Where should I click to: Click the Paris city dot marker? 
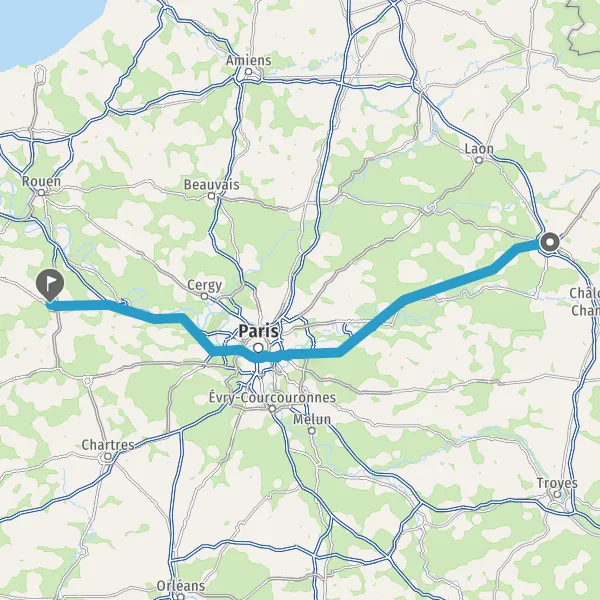(x=258, y=348)
